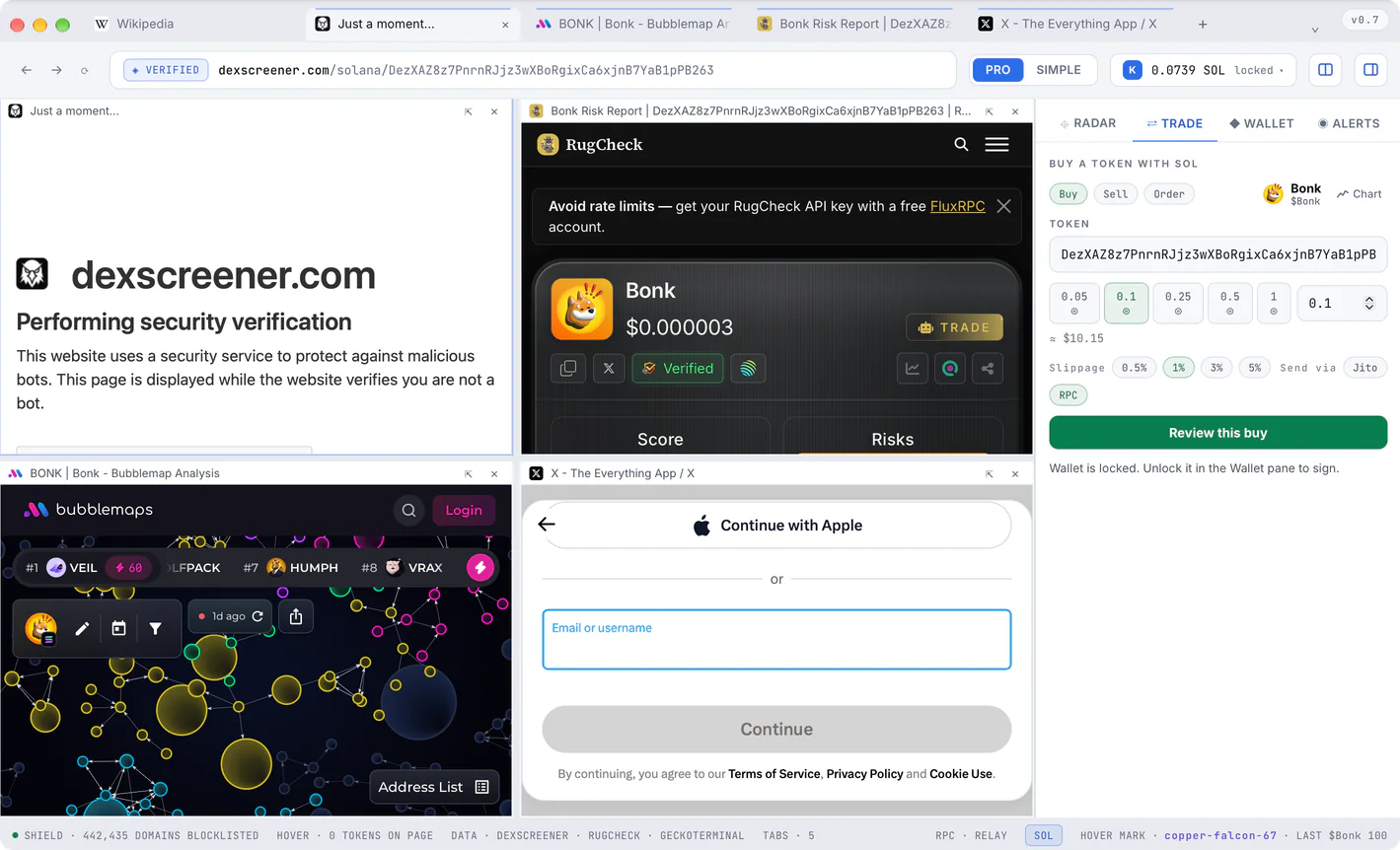Switch to SIMPLE mode
The image size is (1400, 850).
[x=1059, y=70]
